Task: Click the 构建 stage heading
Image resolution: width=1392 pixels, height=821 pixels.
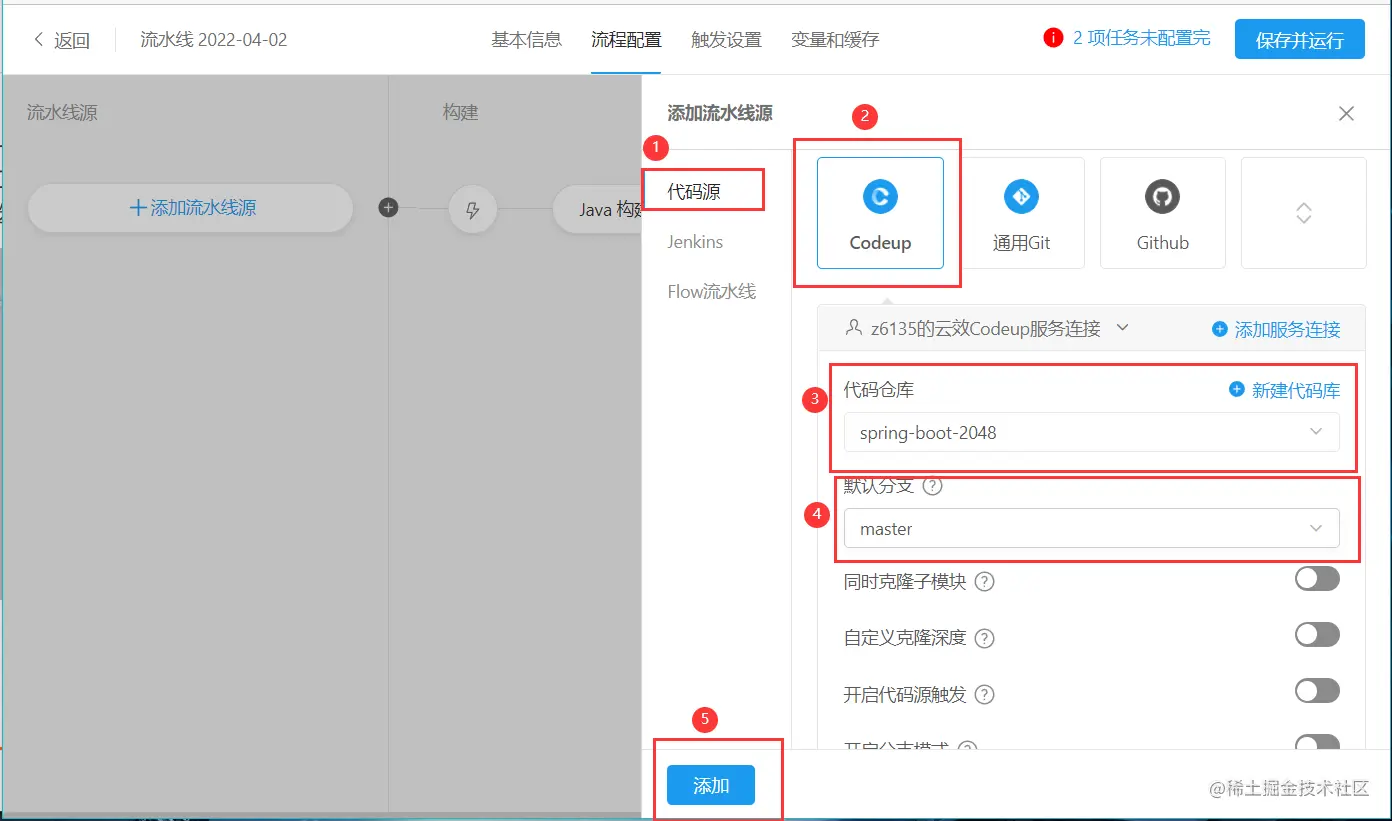Action: (x=460, y=113)
